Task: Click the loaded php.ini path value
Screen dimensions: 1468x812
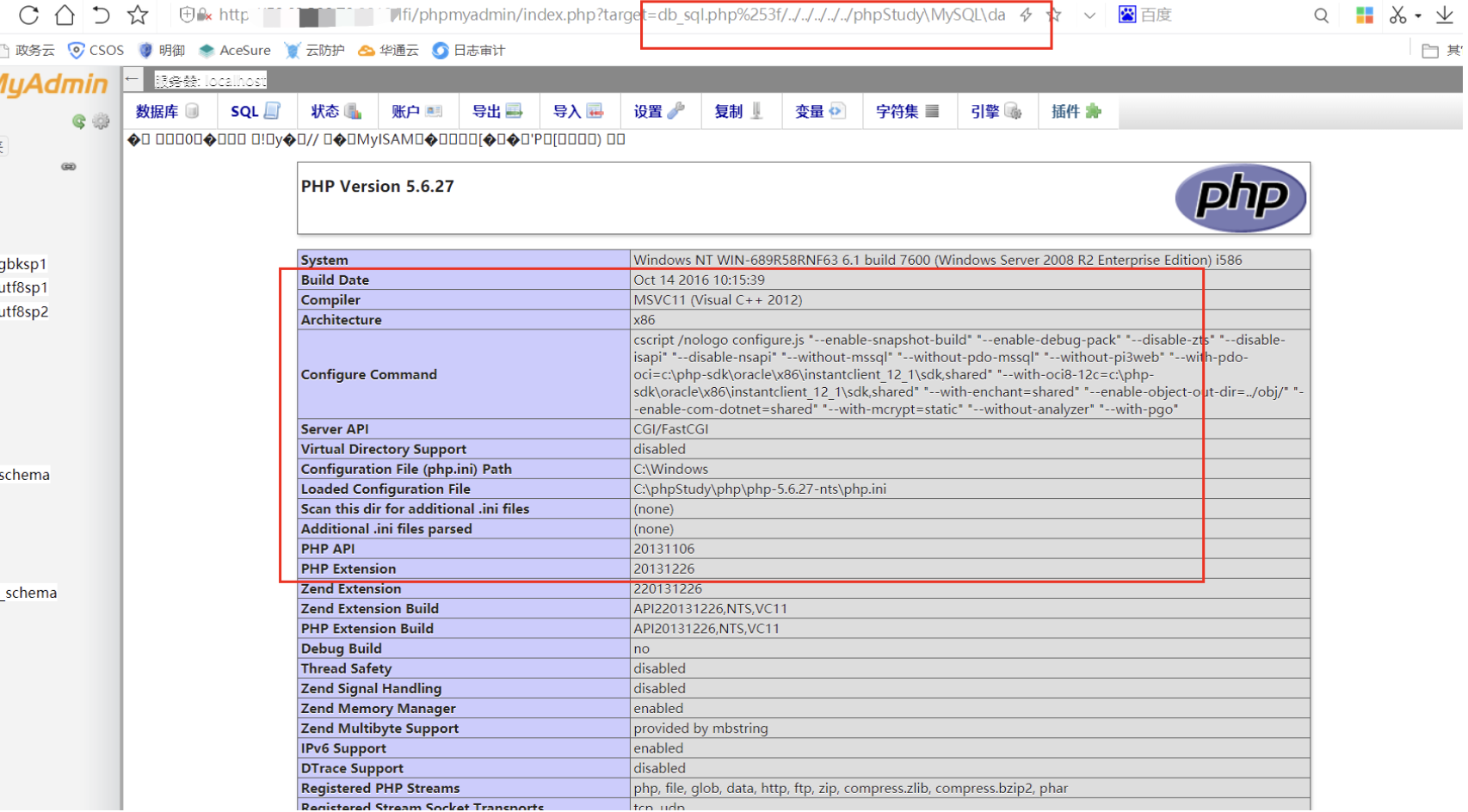Action: pos(760,489)
